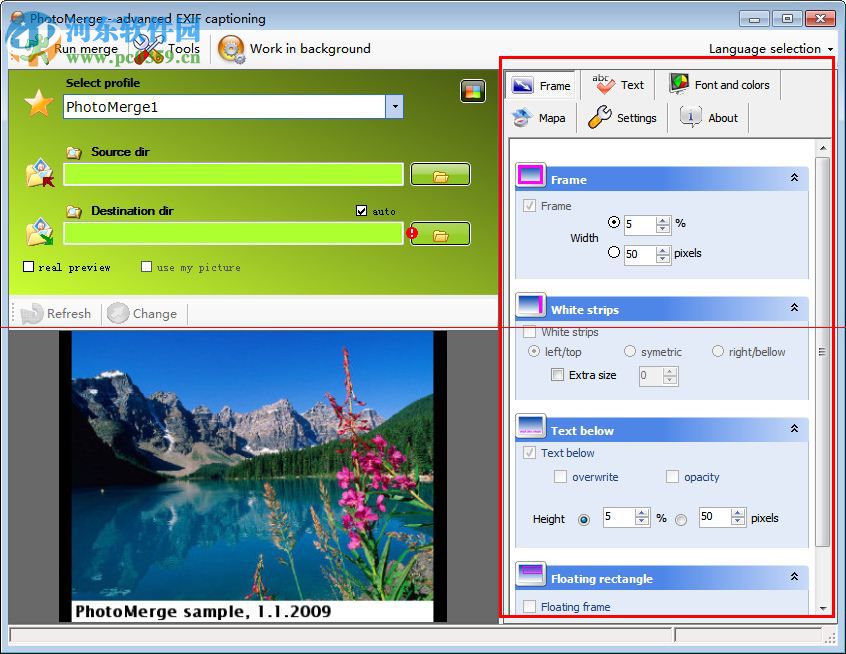Toggle the use my picture checkbox

point(146,267)
